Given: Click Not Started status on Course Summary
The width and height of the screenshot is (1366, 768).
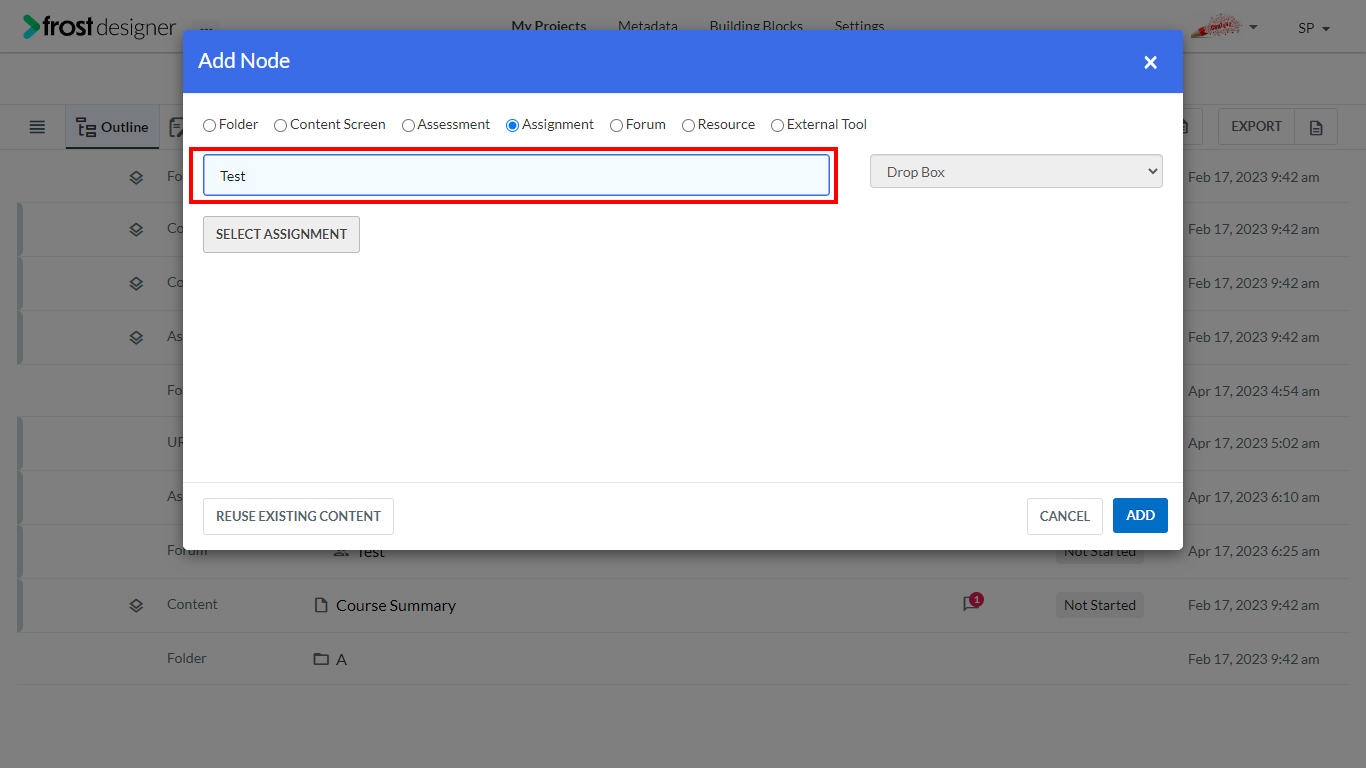Looking at the screenshot, I should (1100, 605).
